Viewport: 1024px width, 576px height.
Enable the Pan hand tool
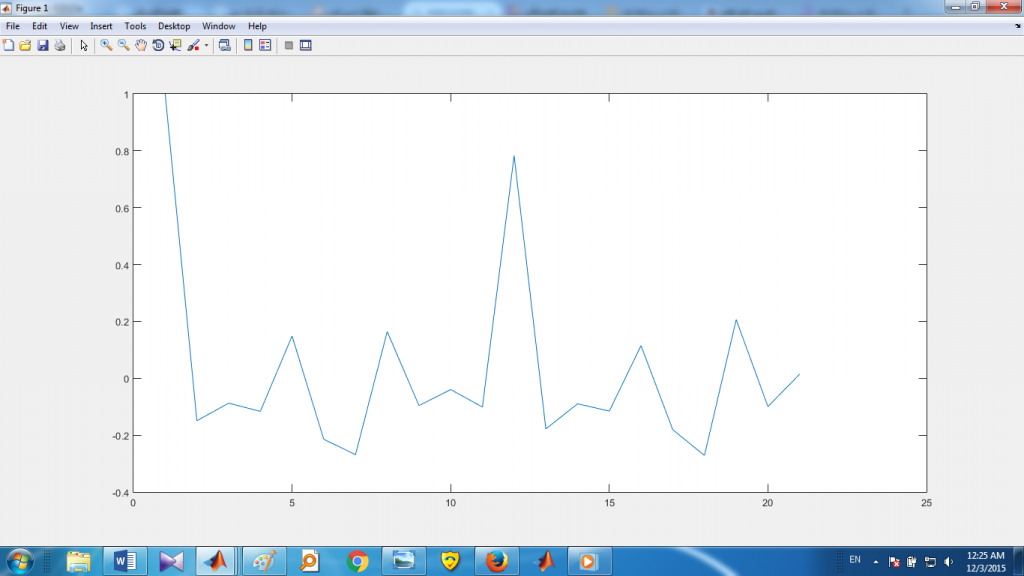140,45
